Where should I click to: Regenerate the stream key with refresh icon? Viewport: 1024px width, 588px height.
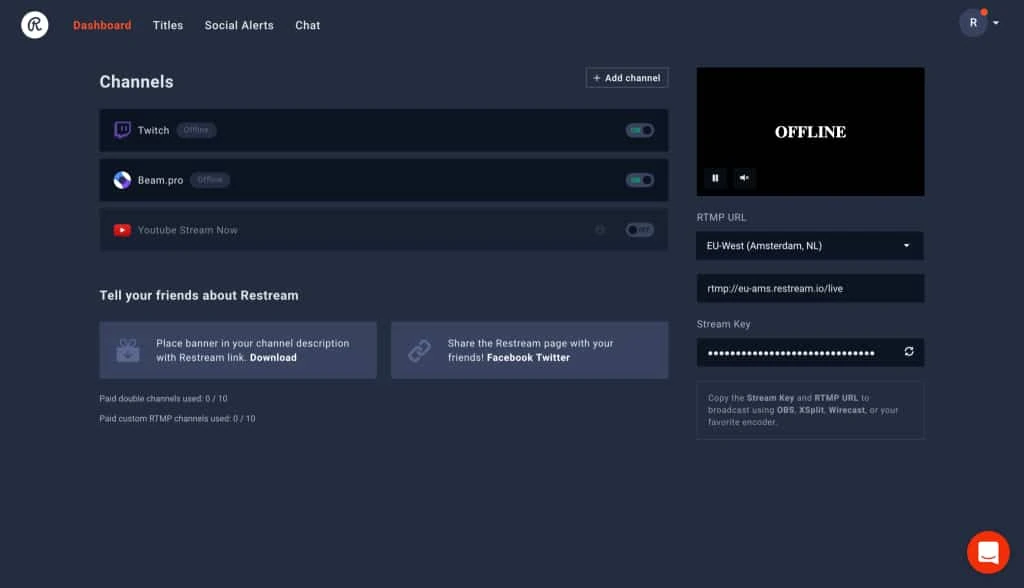(909, 352)
